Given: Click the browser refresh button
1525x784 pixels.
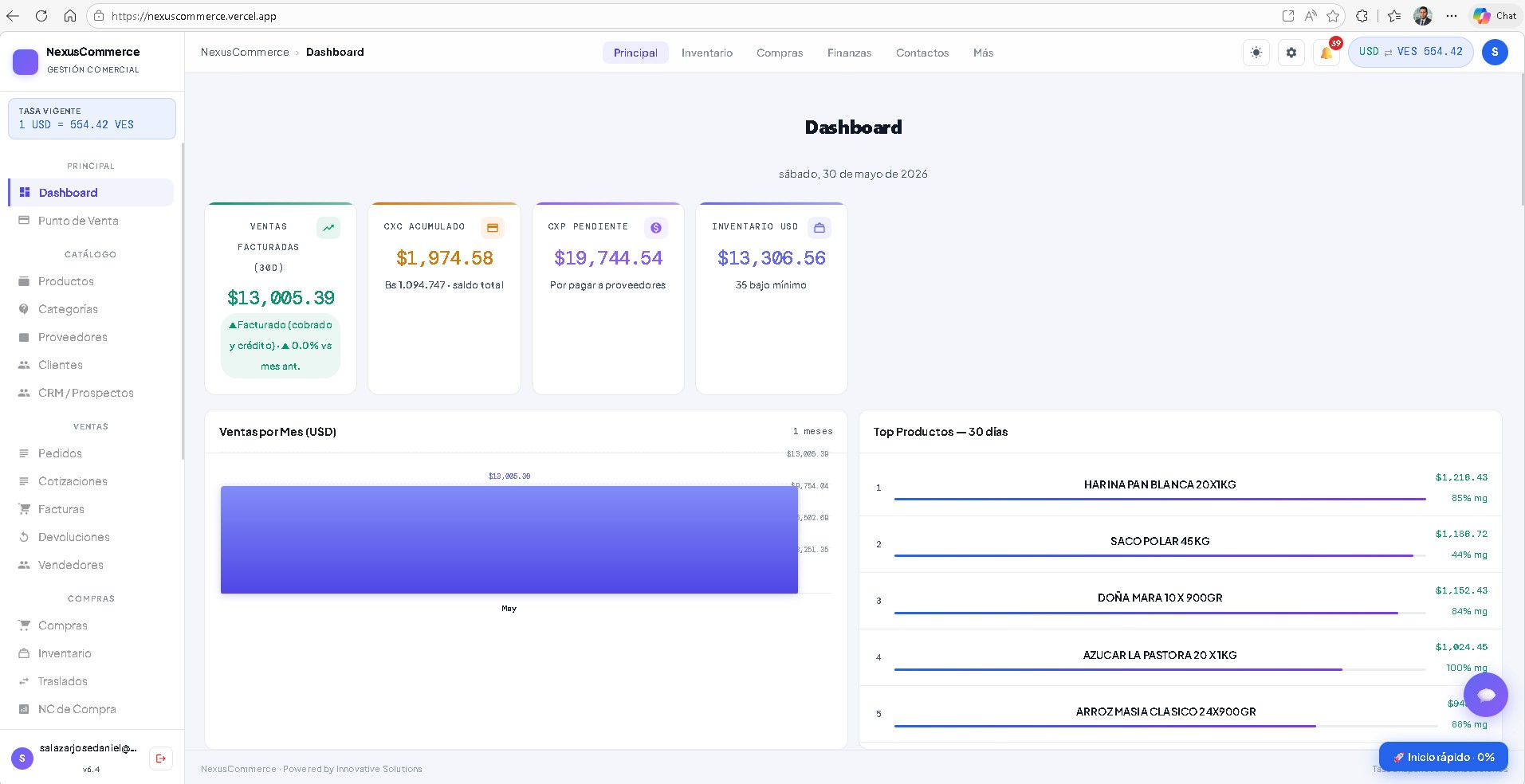Looking at the screenshot, I should [x=41, y=16].
